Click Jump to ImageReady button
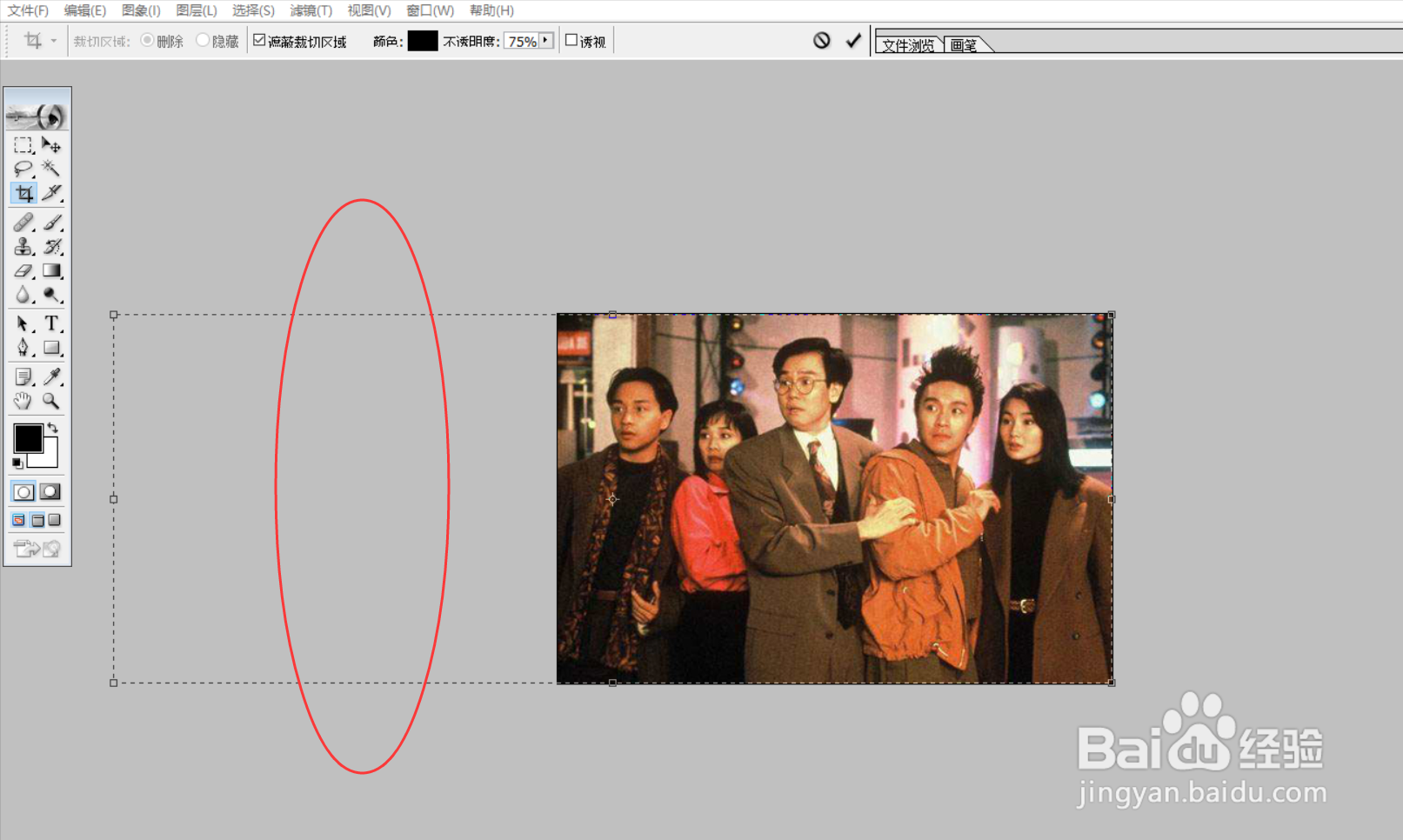The width and height of the screenshot is (1403, 840). click(x=37, y=549)
